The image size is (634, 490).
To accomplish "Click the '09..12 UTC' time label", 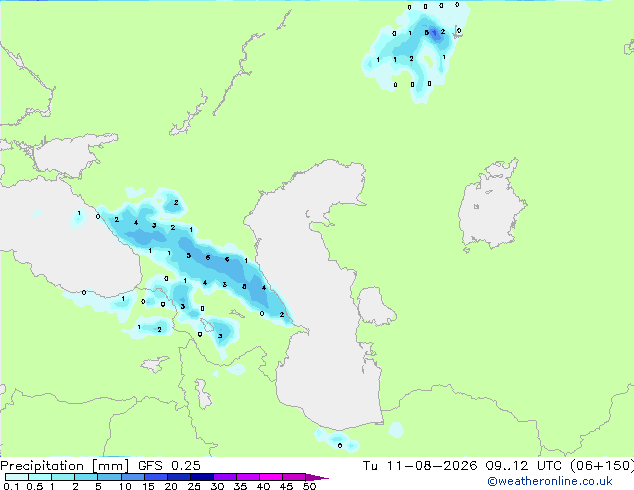I will 524,466.
